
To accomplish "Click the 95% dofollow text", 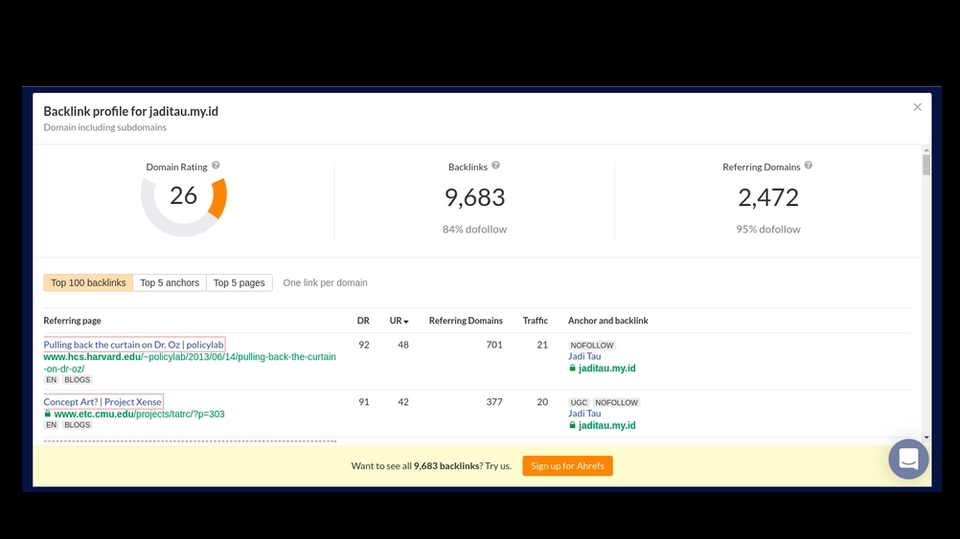I will pyautogui.click(x=768, y=229).
